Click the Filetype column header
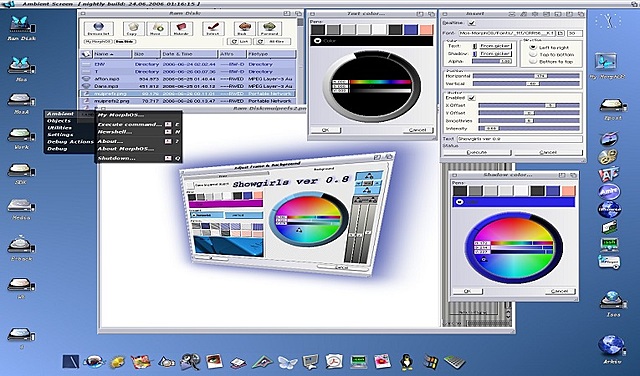This screenshot has height=376, width=640. click(x=271, y=54)
